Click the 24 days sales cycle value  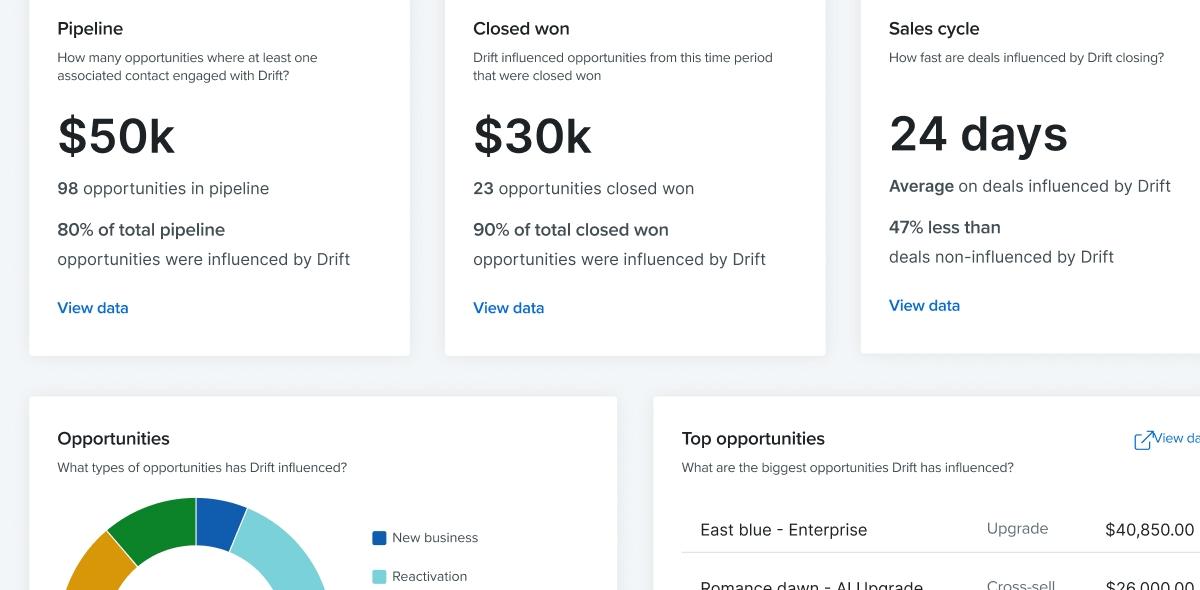tap(978, 134)
